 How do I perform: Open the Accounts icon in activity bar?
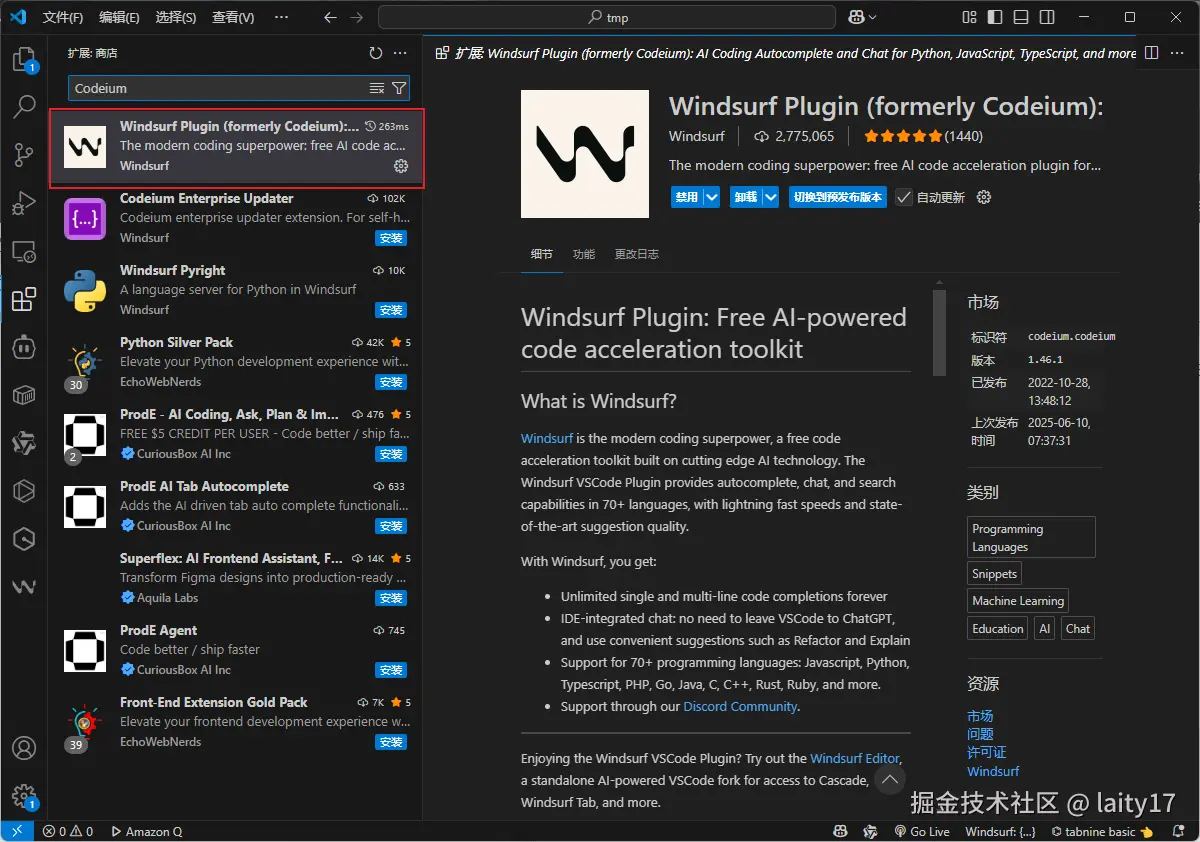(x=24, y=748)
